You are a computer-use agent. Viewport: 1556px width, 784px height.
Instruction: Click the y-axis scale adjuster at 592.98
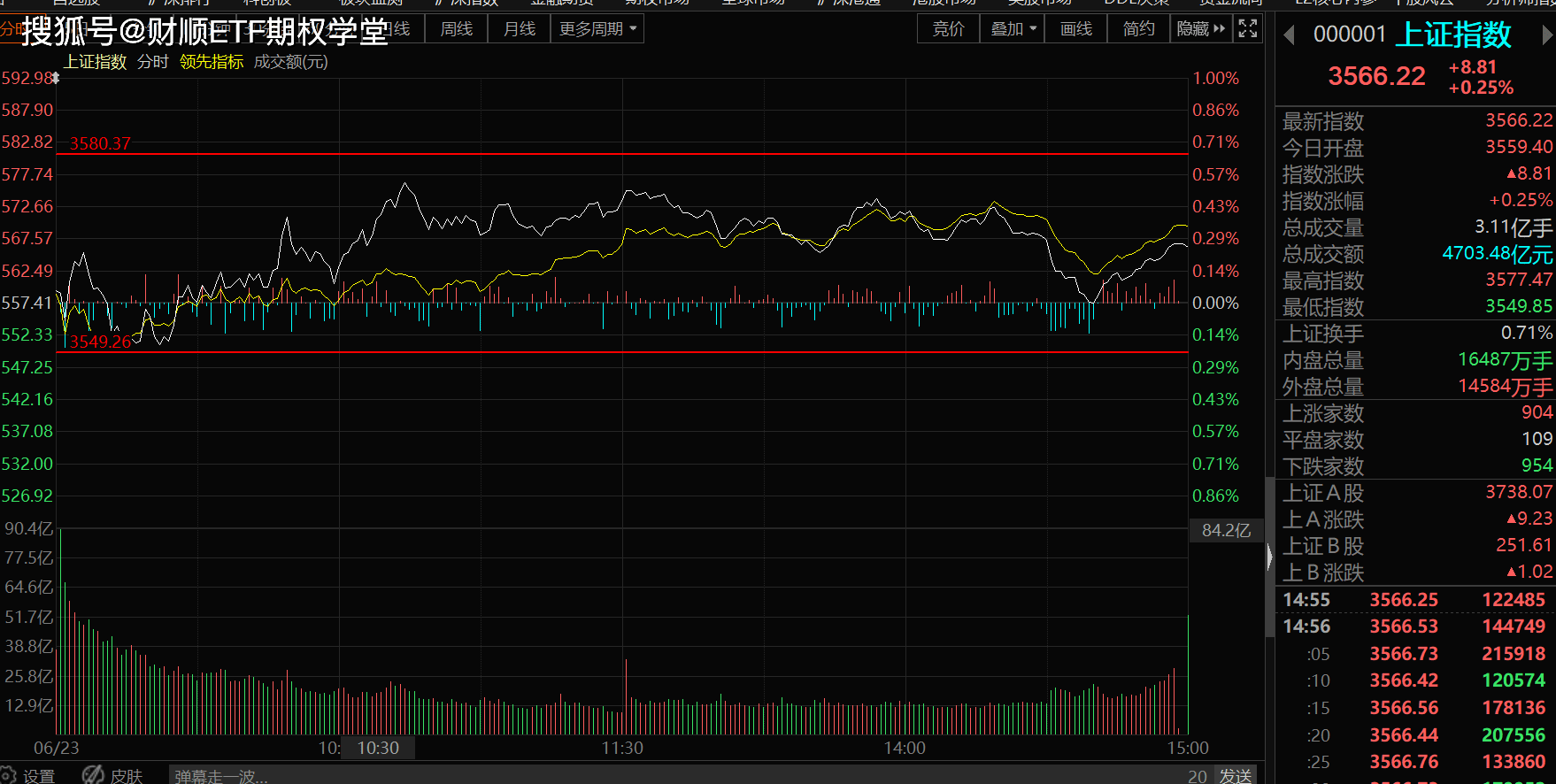coord(55,78)
